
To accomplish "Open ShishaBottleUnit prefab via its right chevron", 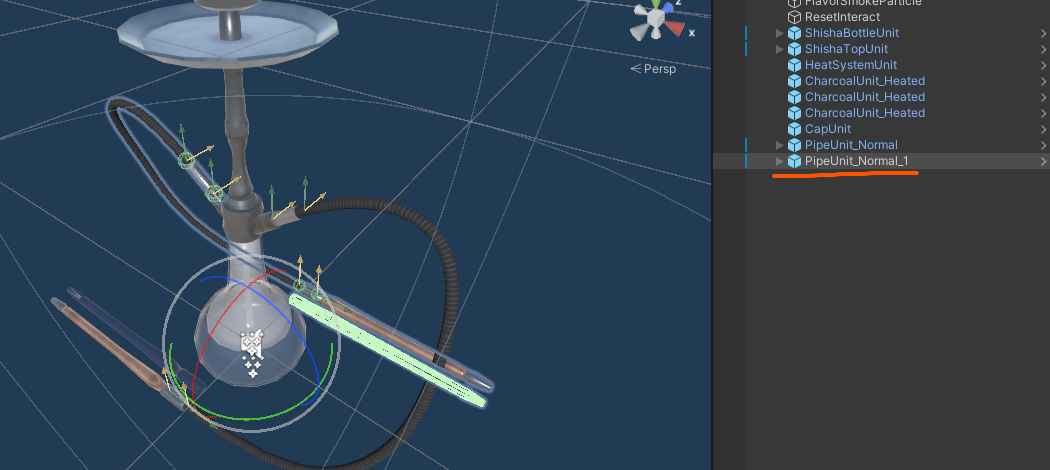I will (1044, 33).
